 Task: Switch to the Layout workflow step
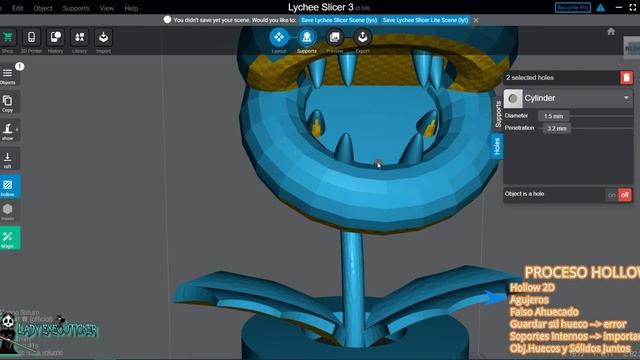[x=279, y=38]
